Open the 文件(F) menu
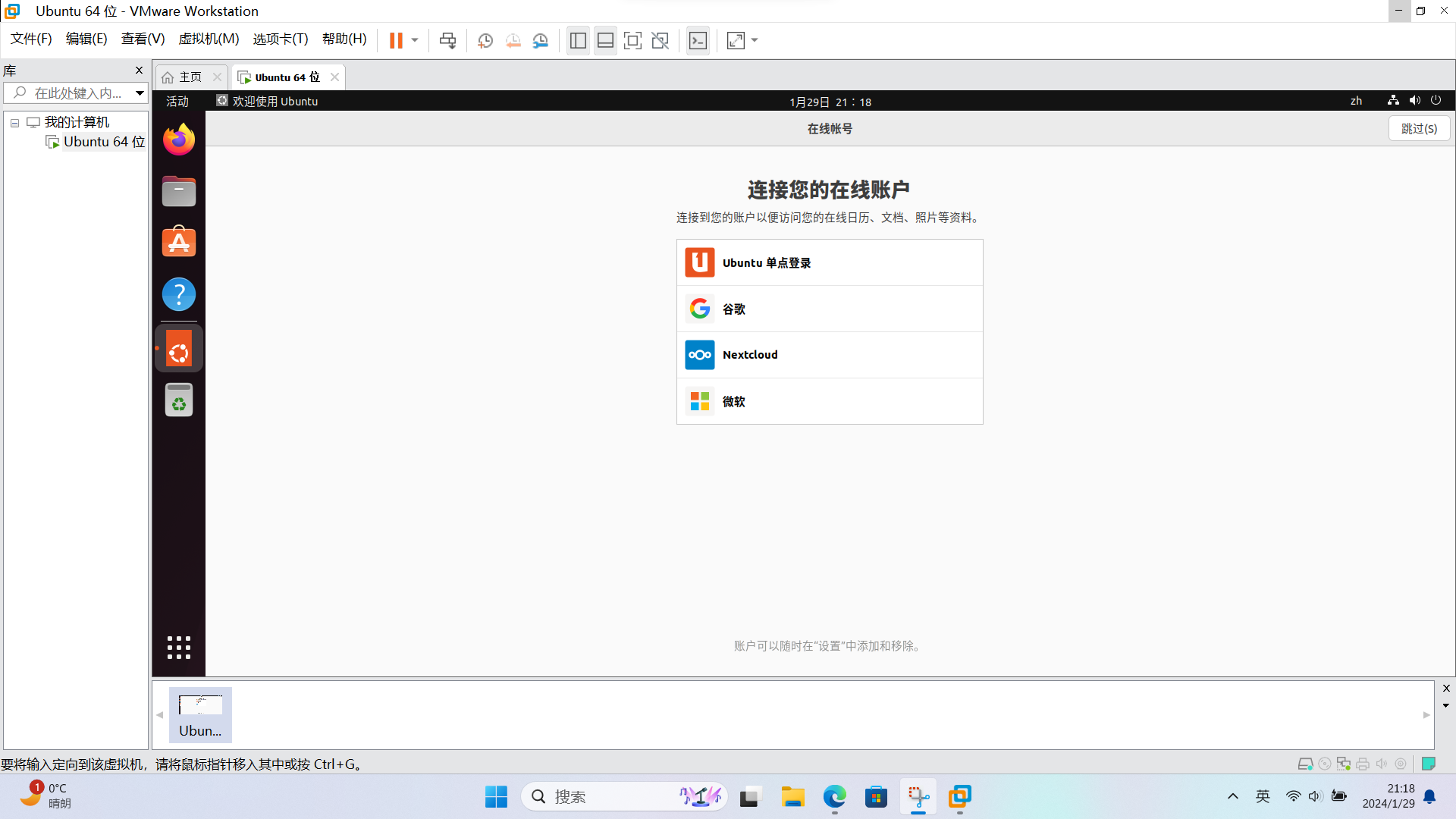The image size is (1456, 819). pos(31,39)
